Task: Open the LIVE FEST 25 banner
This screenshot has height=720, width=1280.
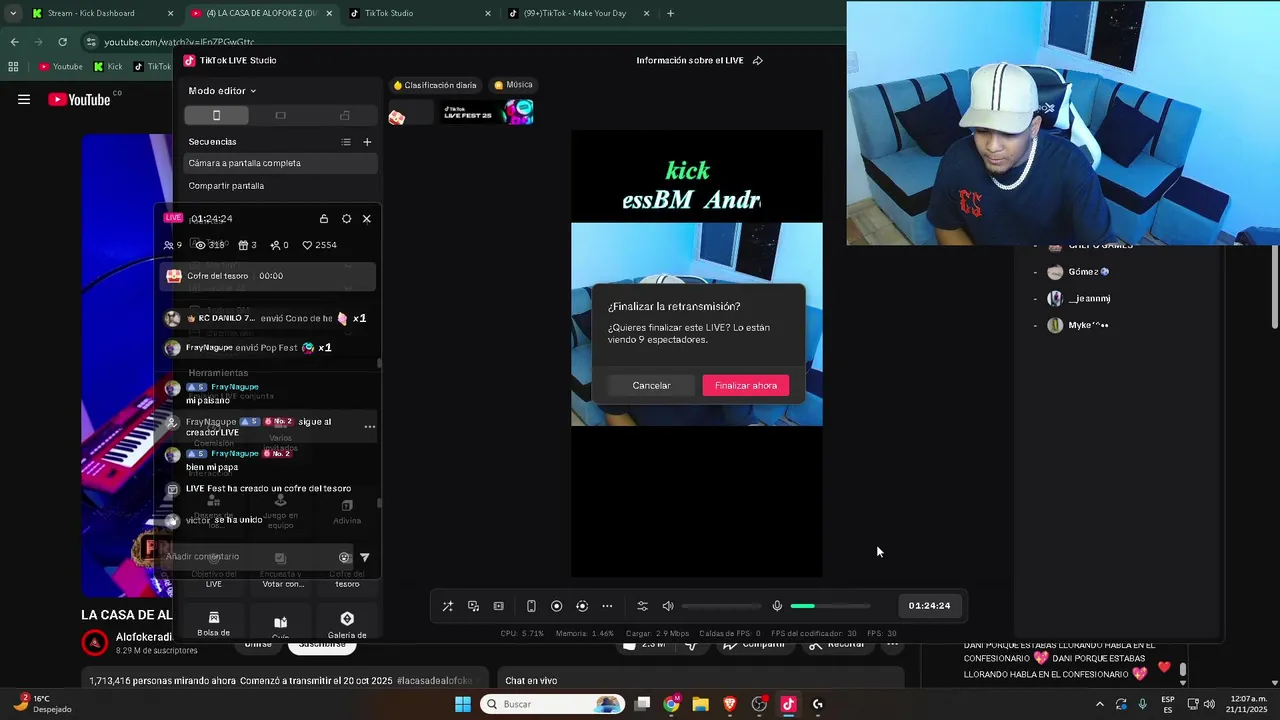Action: tap(488, 112)
